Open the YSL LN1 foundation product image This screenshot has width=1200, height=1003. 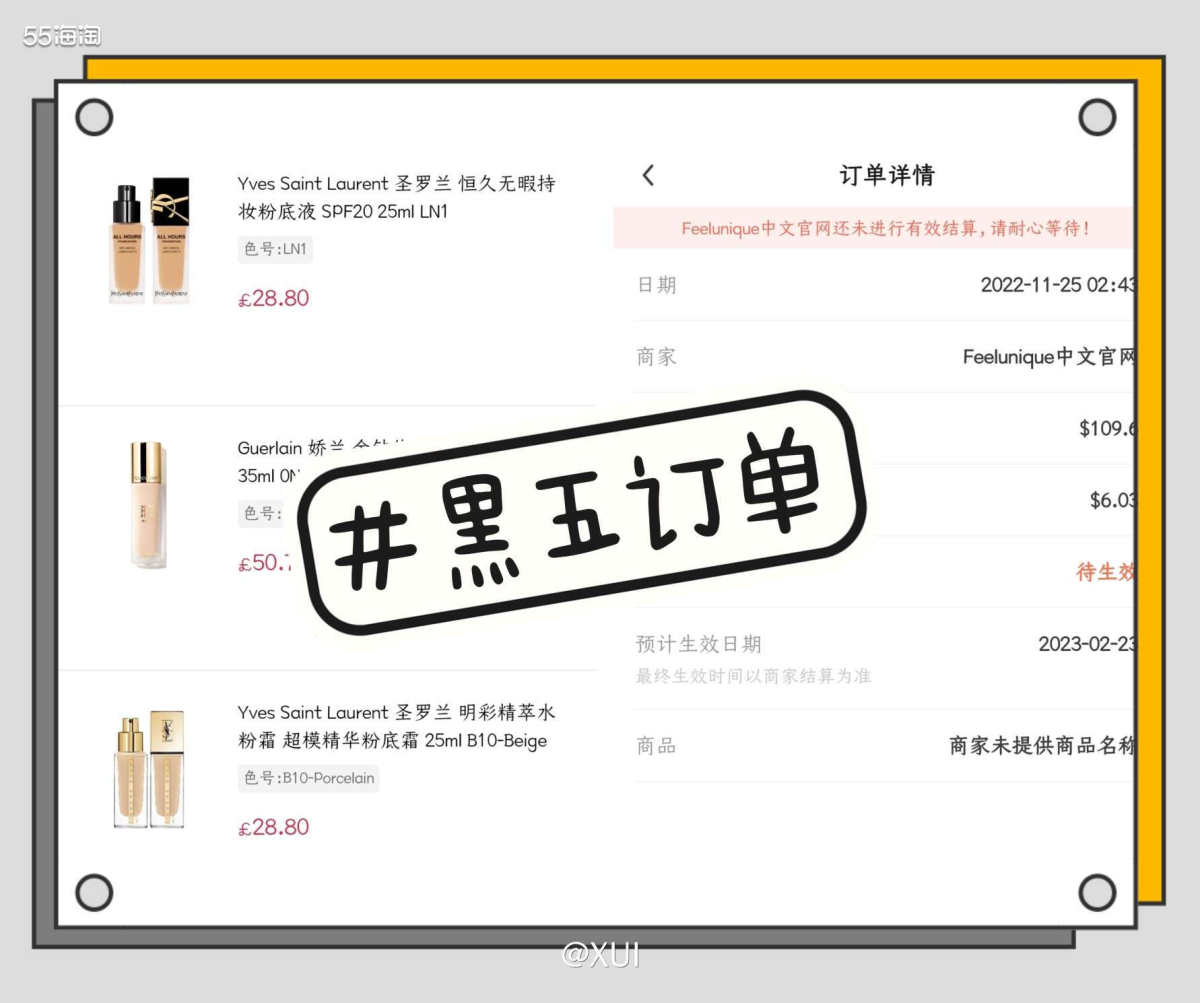point(149,240)
